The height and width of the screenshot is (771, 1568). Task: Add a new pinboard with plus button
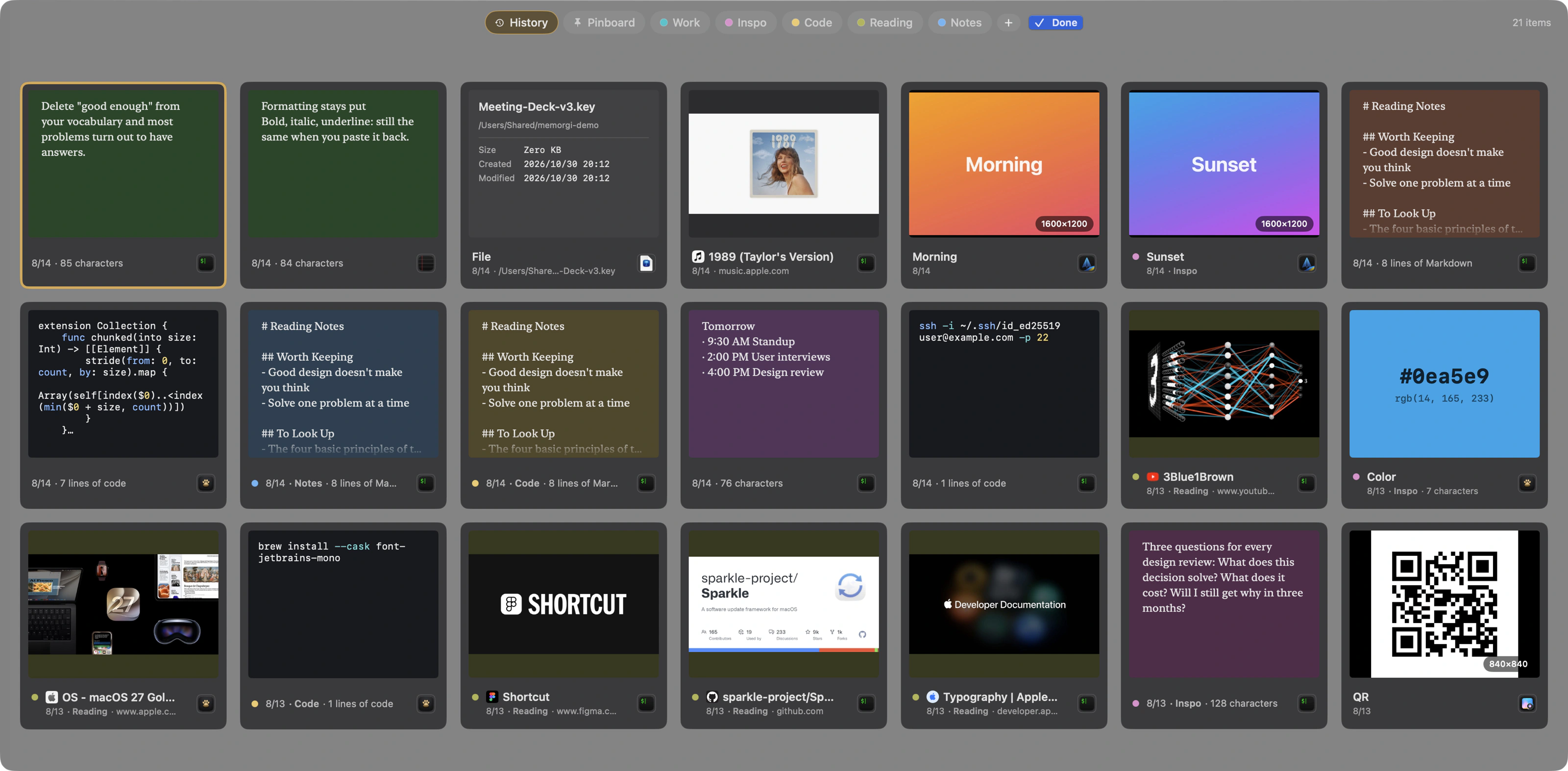click(1008, 23)
